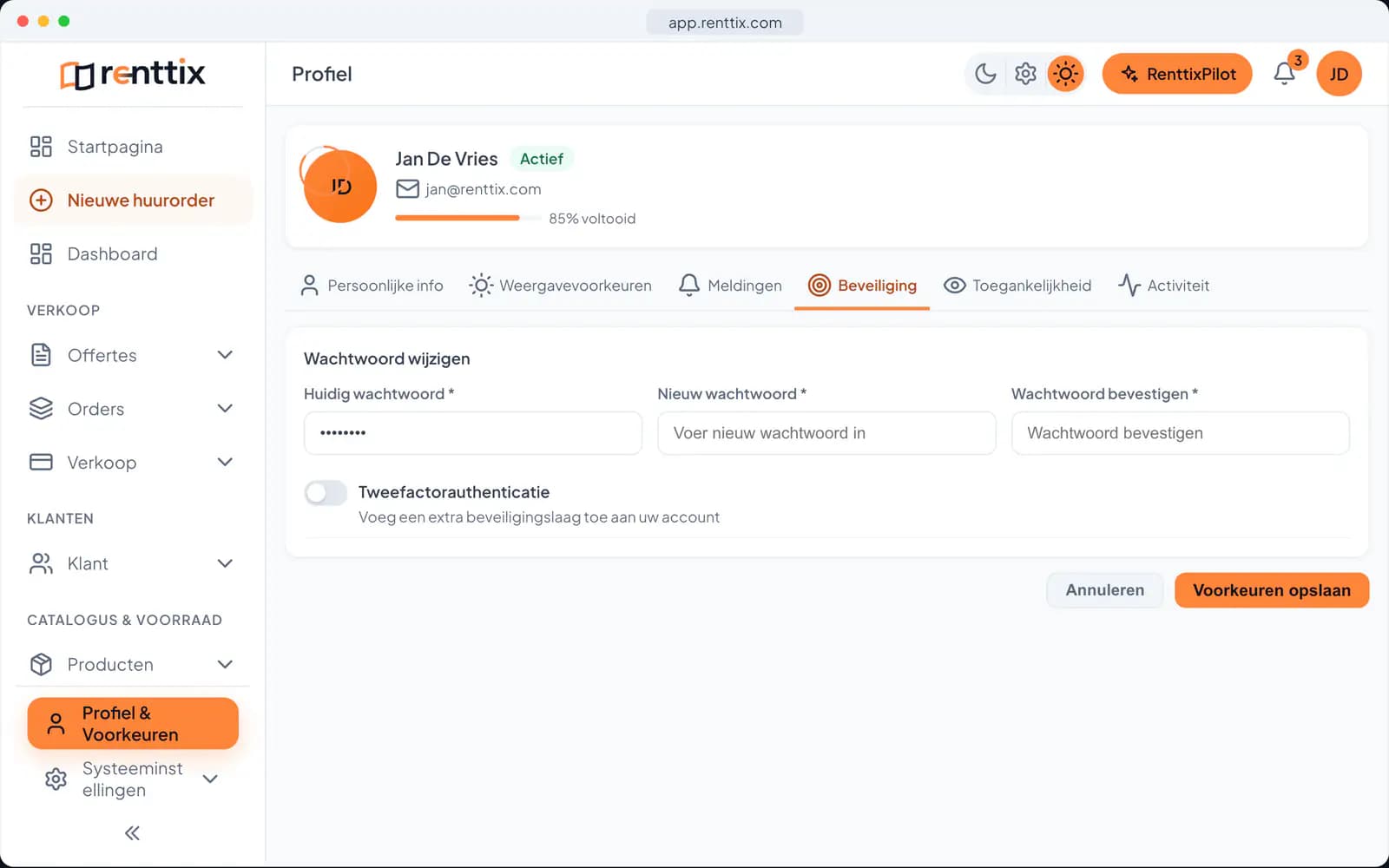Click the app.renttix.com address bar

[725, 23]
